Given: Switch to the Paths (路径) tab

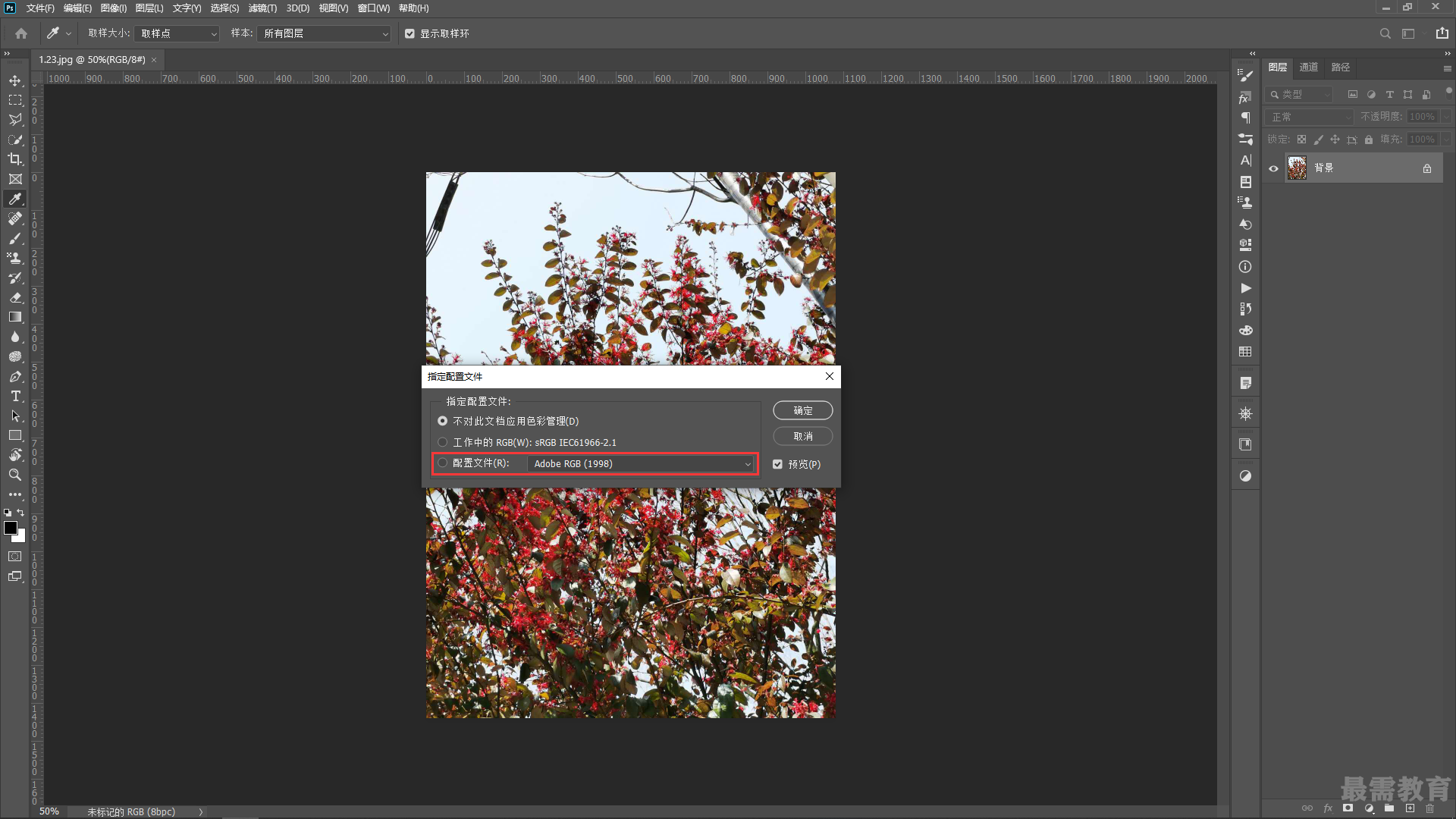Looking at the screenshot, I should pos(1341,67).
